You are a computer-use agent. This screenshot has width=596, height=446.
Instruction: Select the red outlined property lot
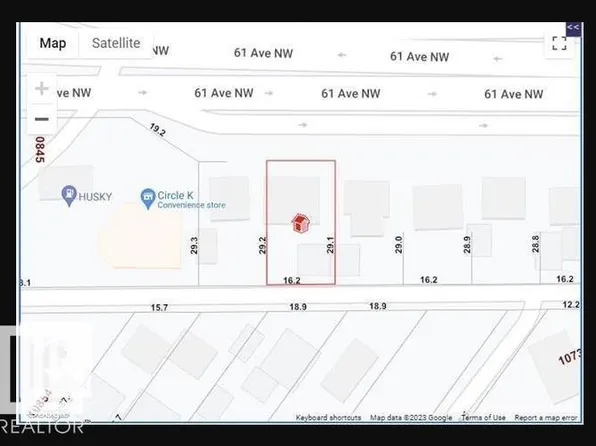point(301,222)
